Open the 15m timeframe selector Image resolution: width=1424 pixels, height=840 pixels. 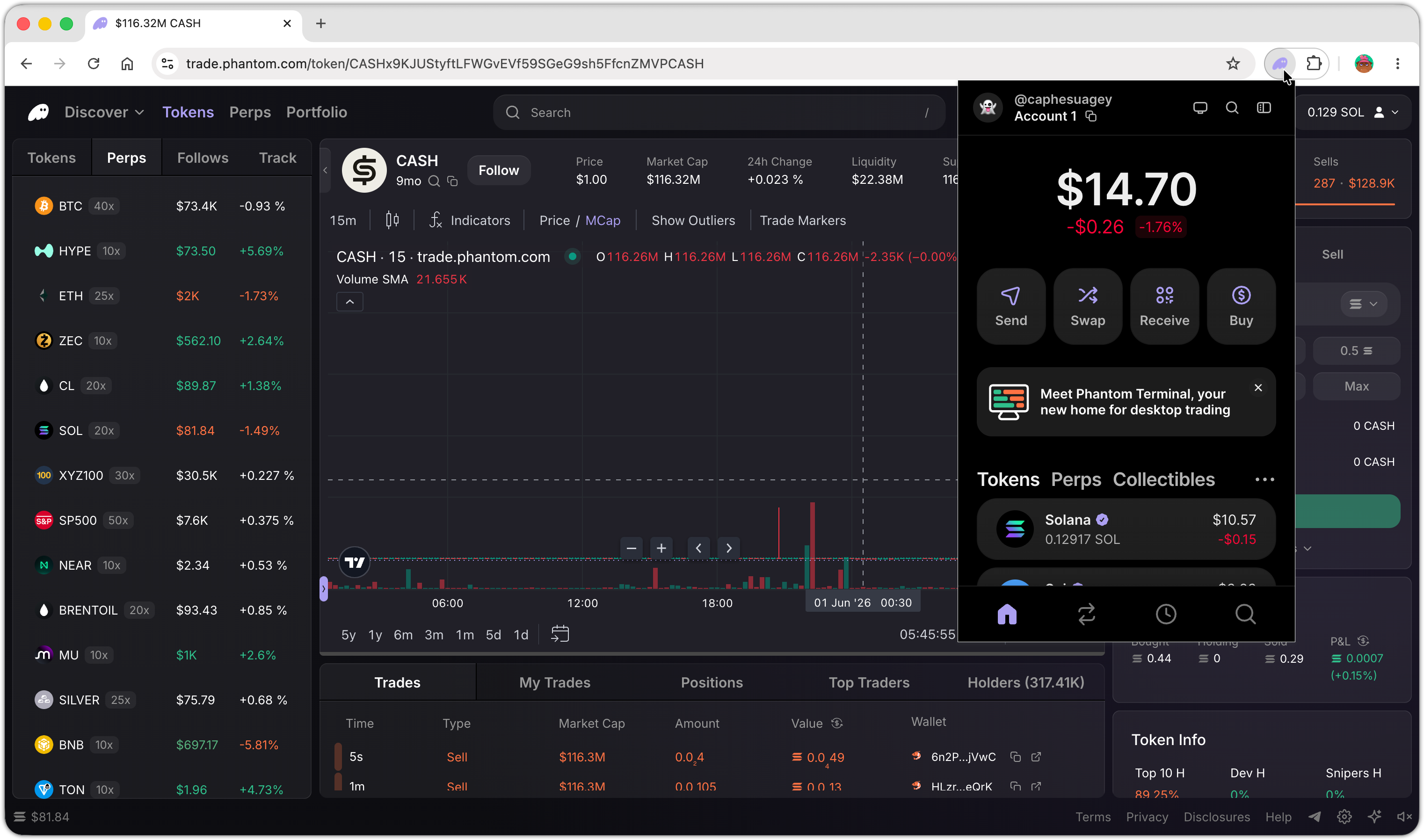pos(343,220)
